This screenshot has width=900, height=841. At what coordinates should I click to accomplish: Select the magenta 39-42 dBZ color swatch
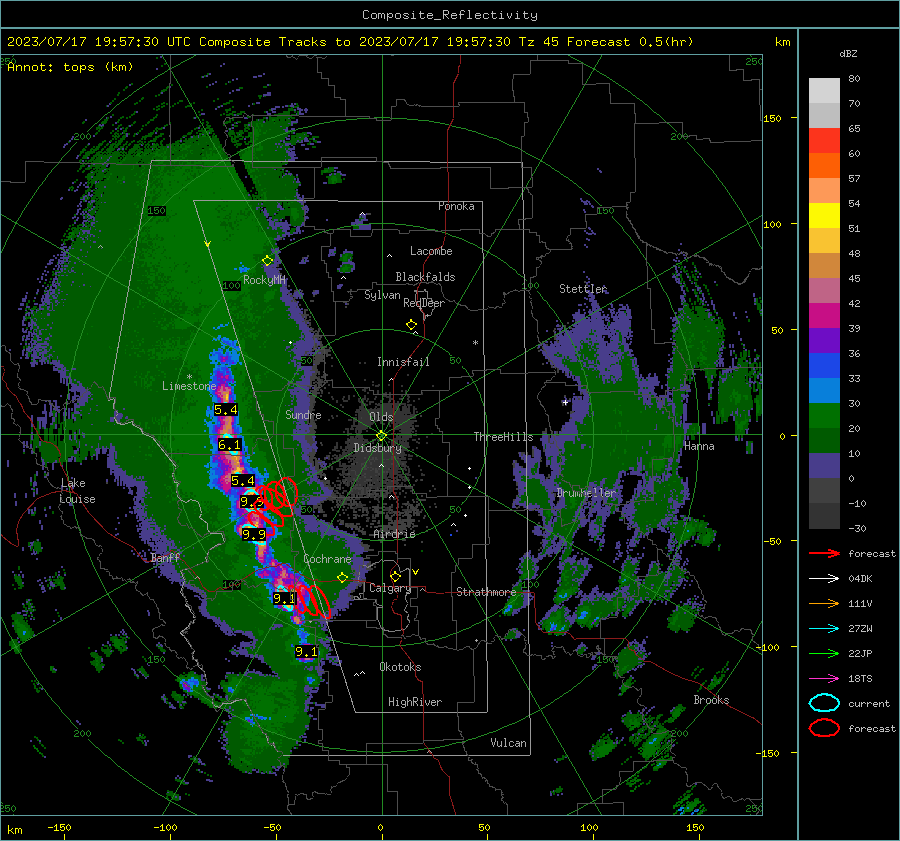[x=824, y=316]
